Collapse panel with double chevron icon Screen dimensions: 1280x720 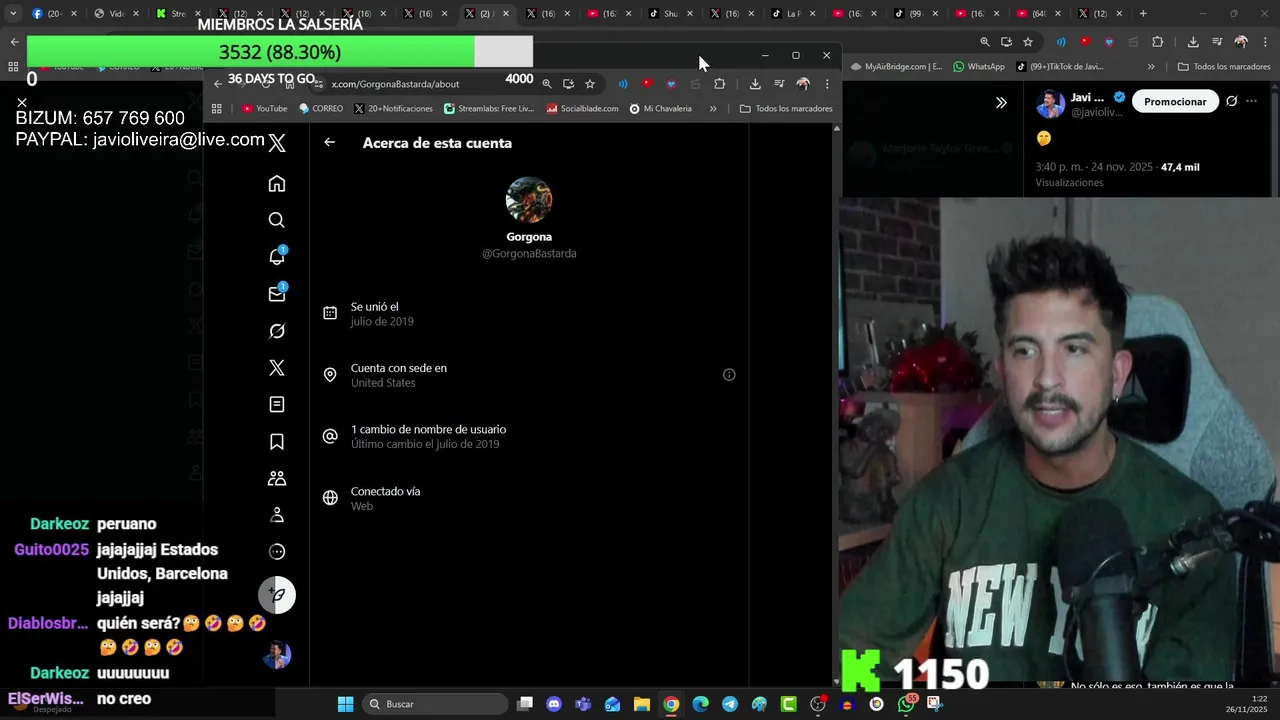tap(1001, 102)
